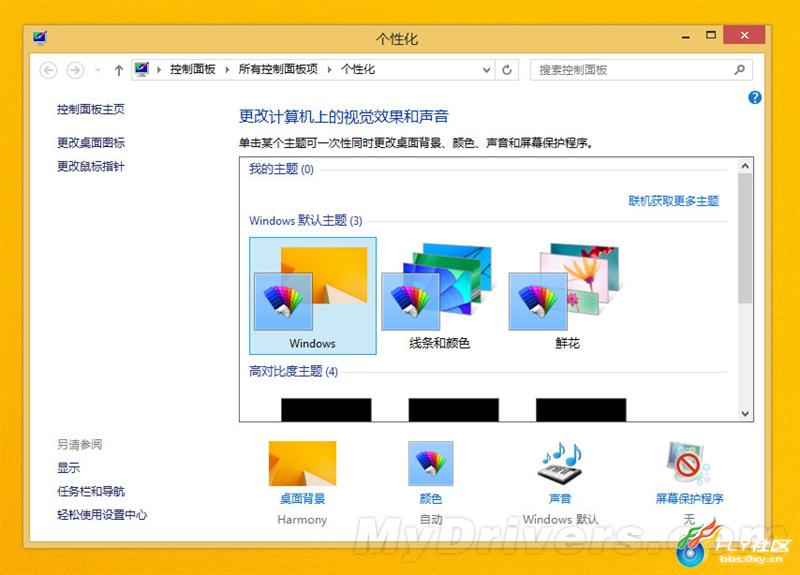
Task: Expand the chevron after 所有控制面板项
Action: pos(330,70)
